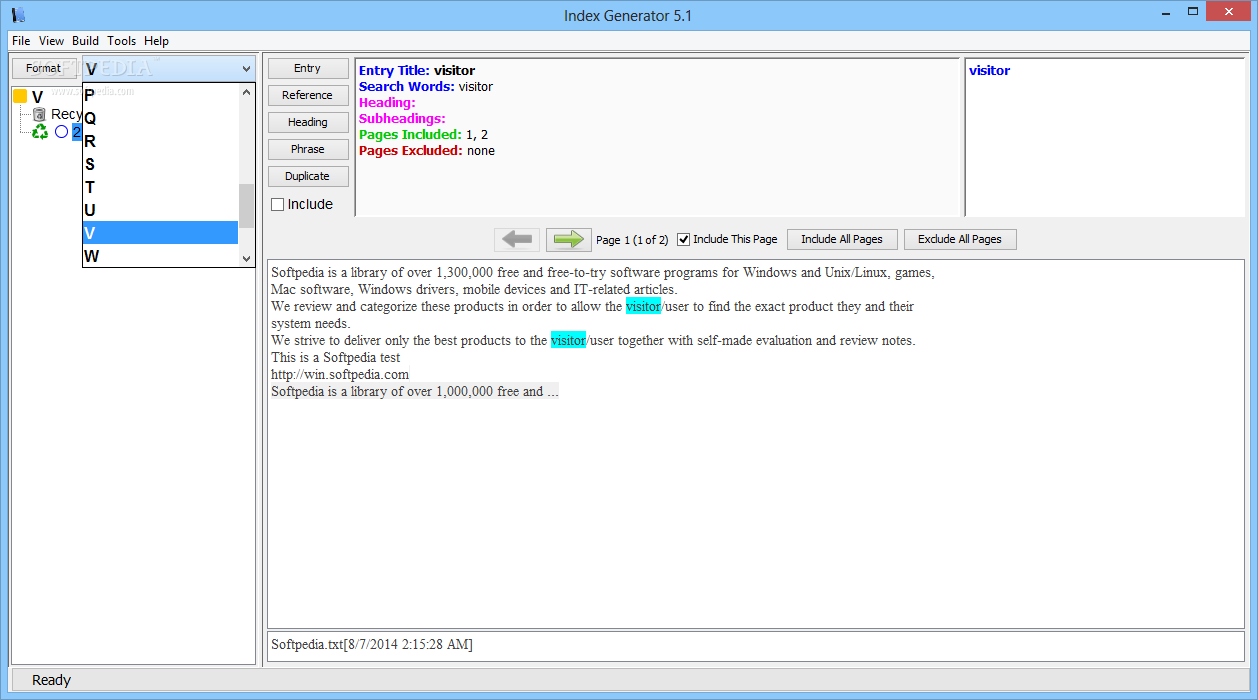The width and height of the screenshot is (1258, 700).
Task: Click the Index Generator app icon in title bar
Action: [18, 15]
